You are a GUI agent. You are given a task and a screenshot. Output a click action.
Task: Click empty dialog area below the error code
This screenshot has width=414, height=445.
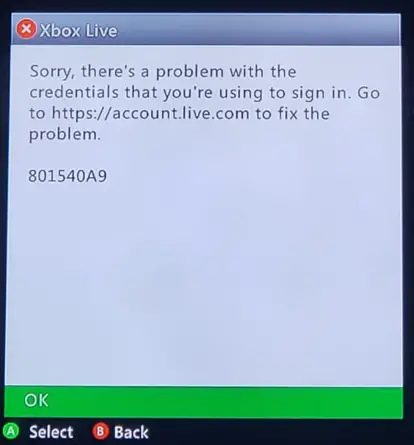click(x=203, y=283)
